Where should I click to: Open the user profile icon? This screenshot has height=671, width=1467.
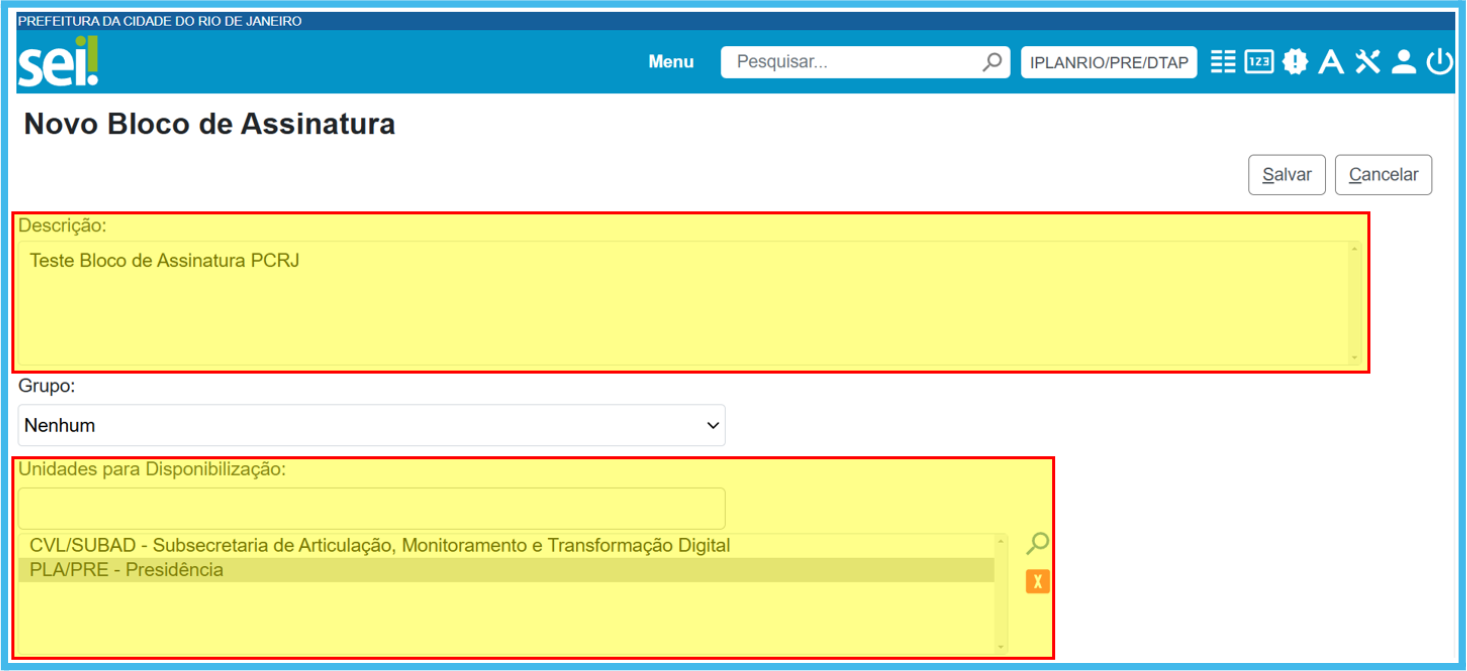tap(1403, 62)
